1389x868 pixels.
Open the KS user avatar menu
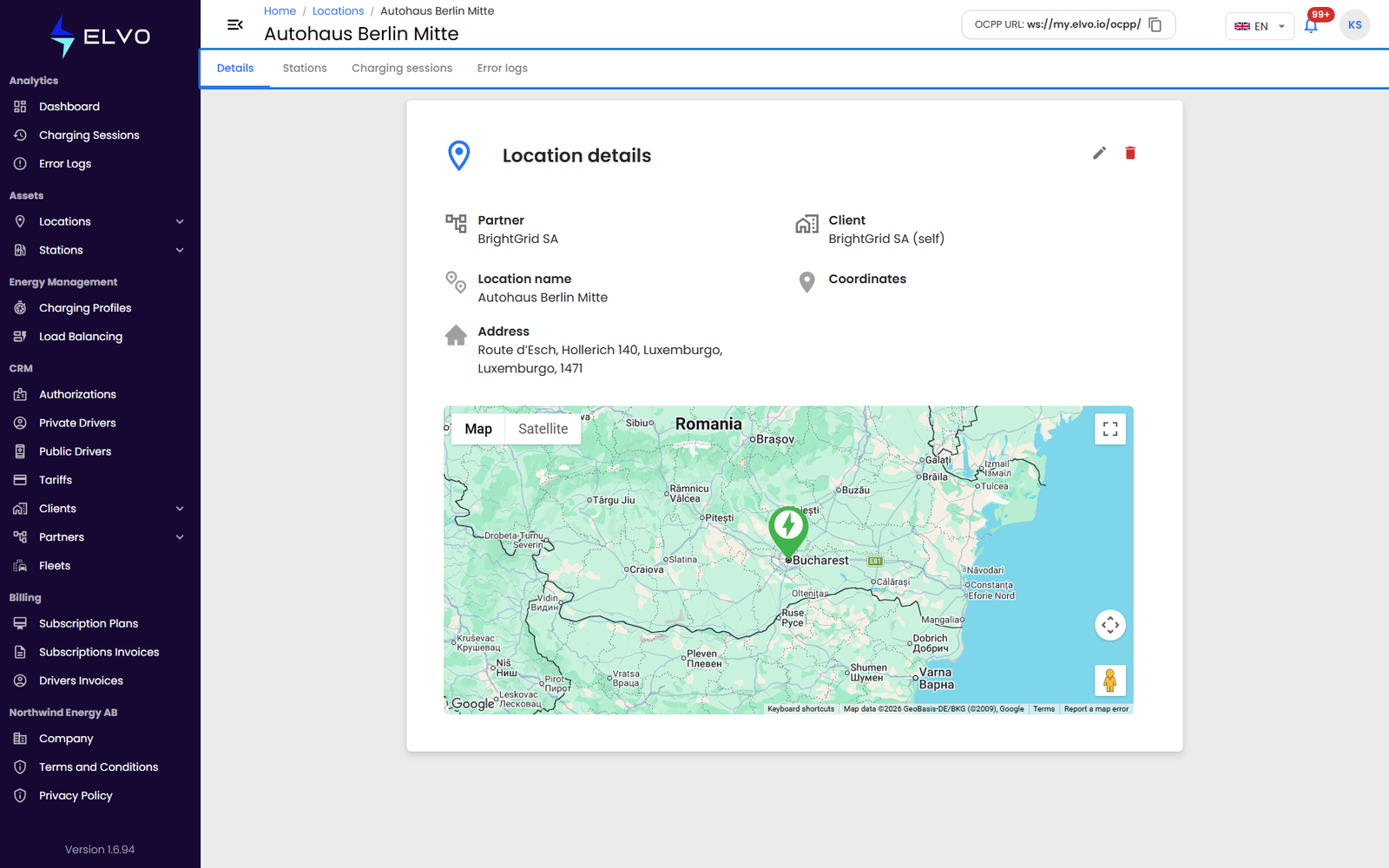(x=1354, y=25)
